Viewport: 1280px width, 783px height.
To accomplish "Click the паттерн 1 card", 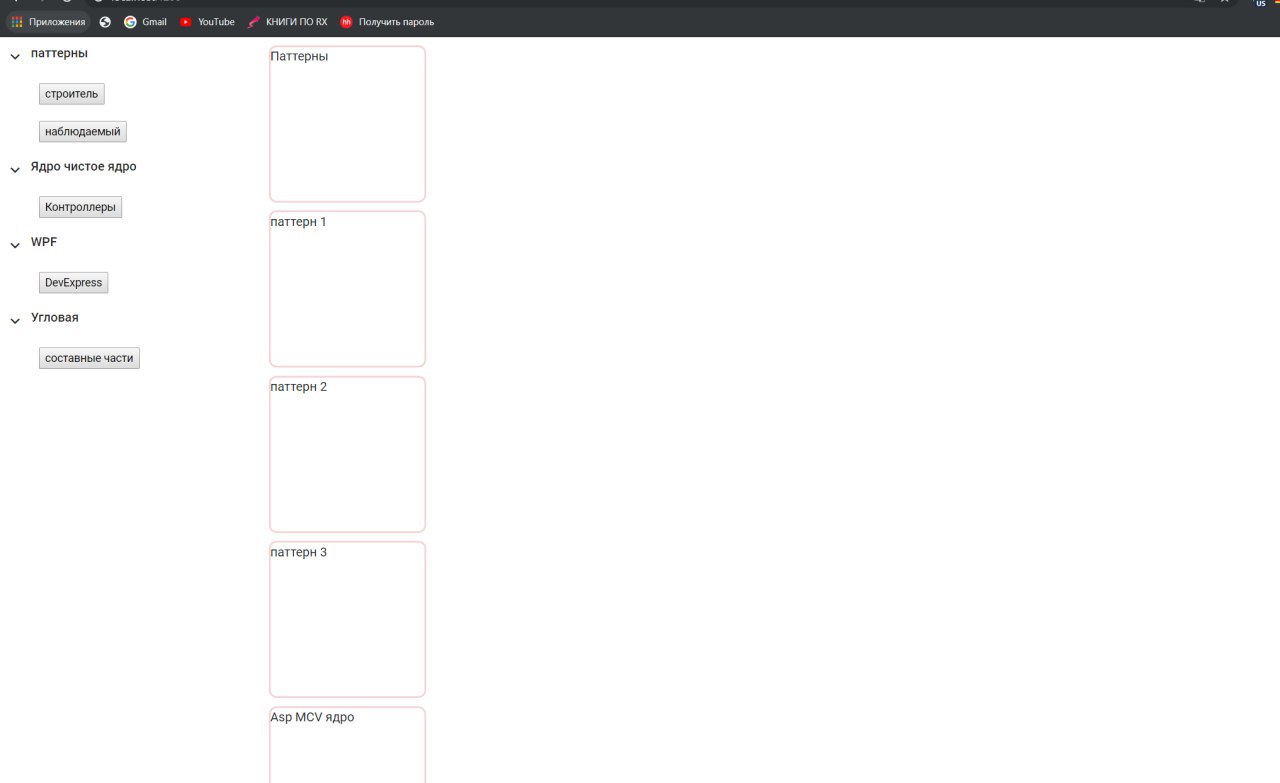I will tap(347, 289).
